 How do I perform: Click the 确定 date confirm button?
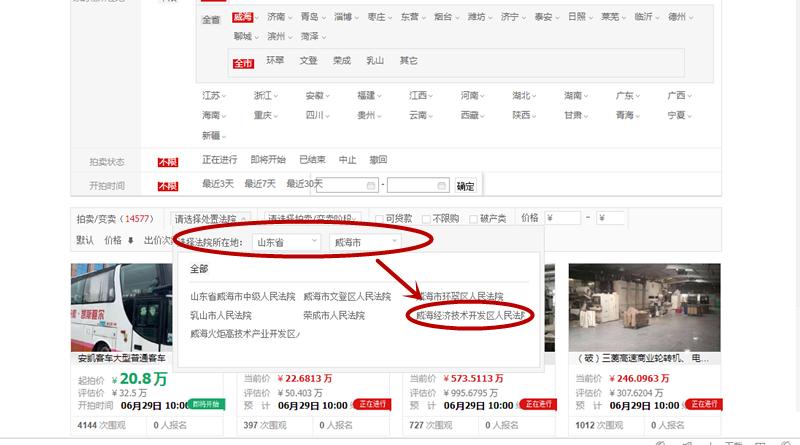[465, 186]
